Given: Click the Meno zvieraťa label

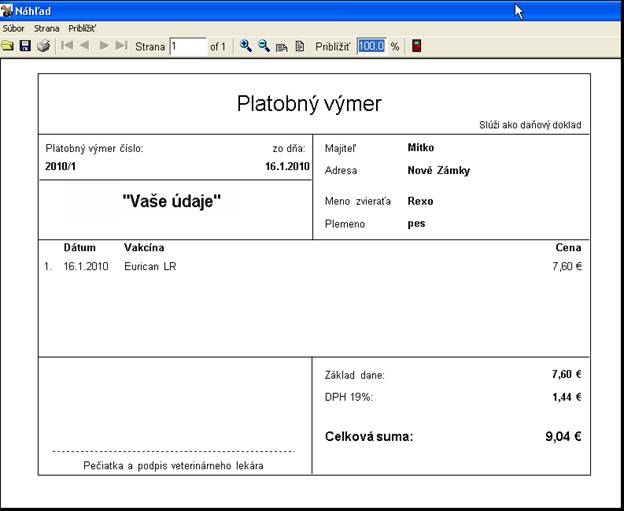Looking at the screenshot, I should point(358,201).
